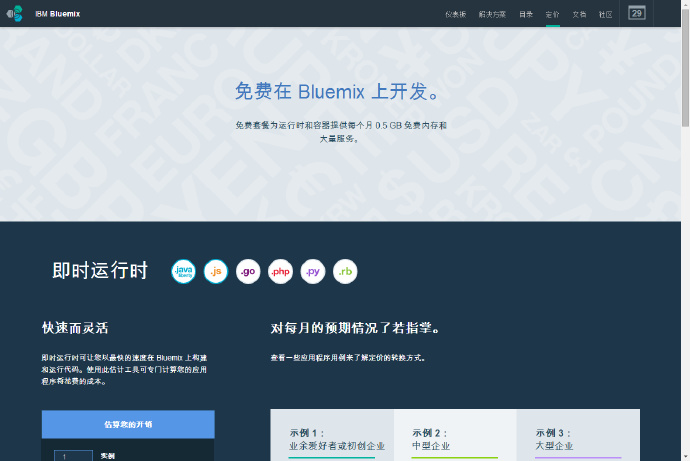Click the 即时运行时 section heading

100,270
